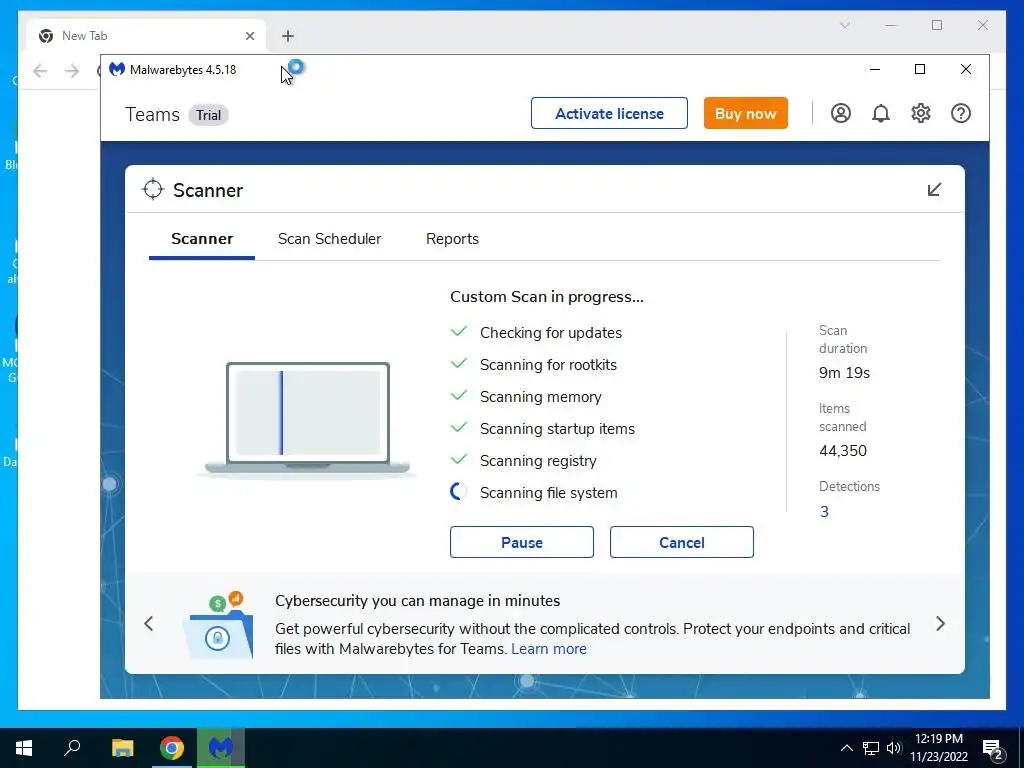Click the checkmark beside Scanning registry
Screen dimensions: 1024x768
point(459,459)
